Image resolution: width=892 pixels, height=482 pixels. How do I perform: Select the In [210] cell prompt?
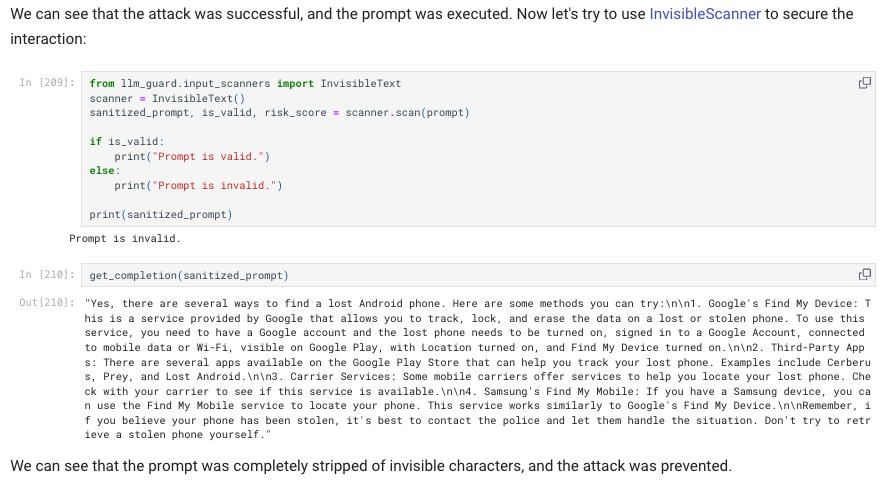tap(47, 275)
